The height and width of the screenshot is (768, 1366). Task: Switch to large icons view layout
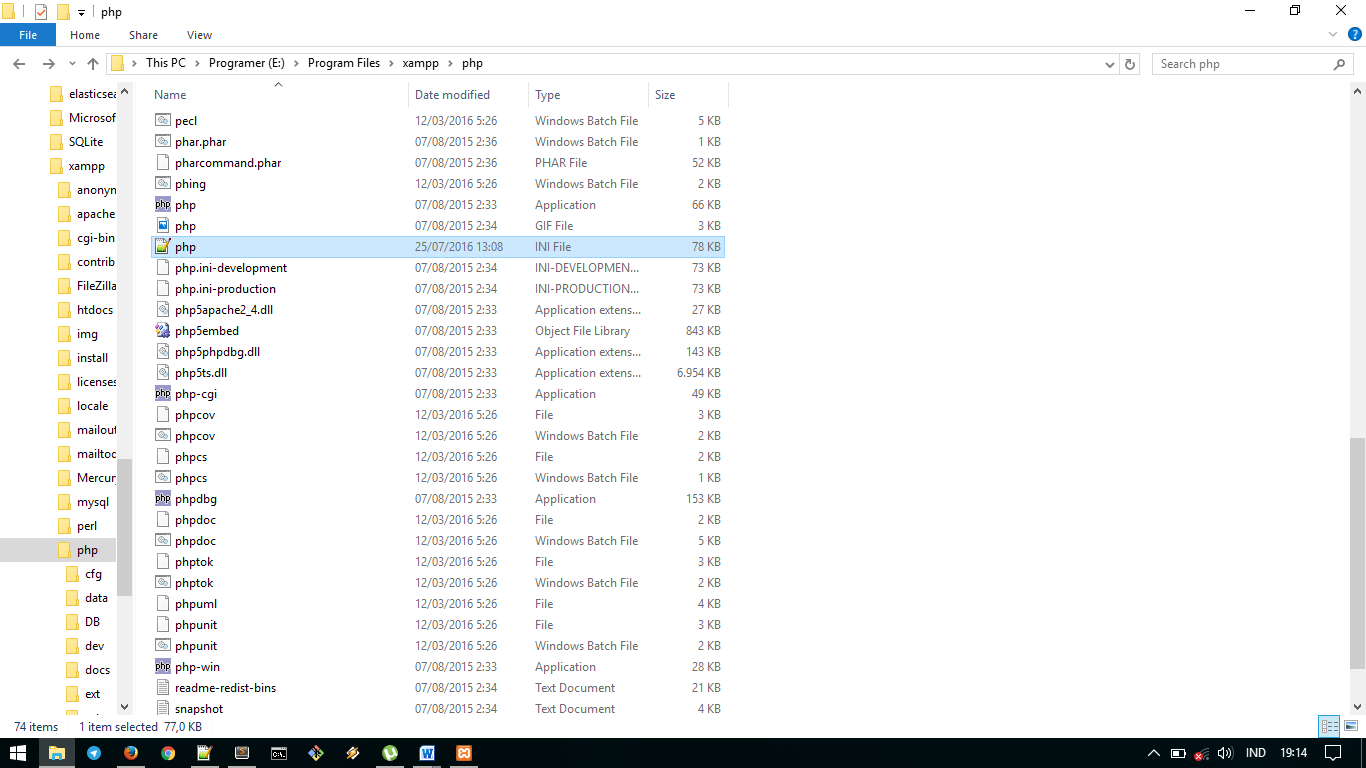(1350, 727)
